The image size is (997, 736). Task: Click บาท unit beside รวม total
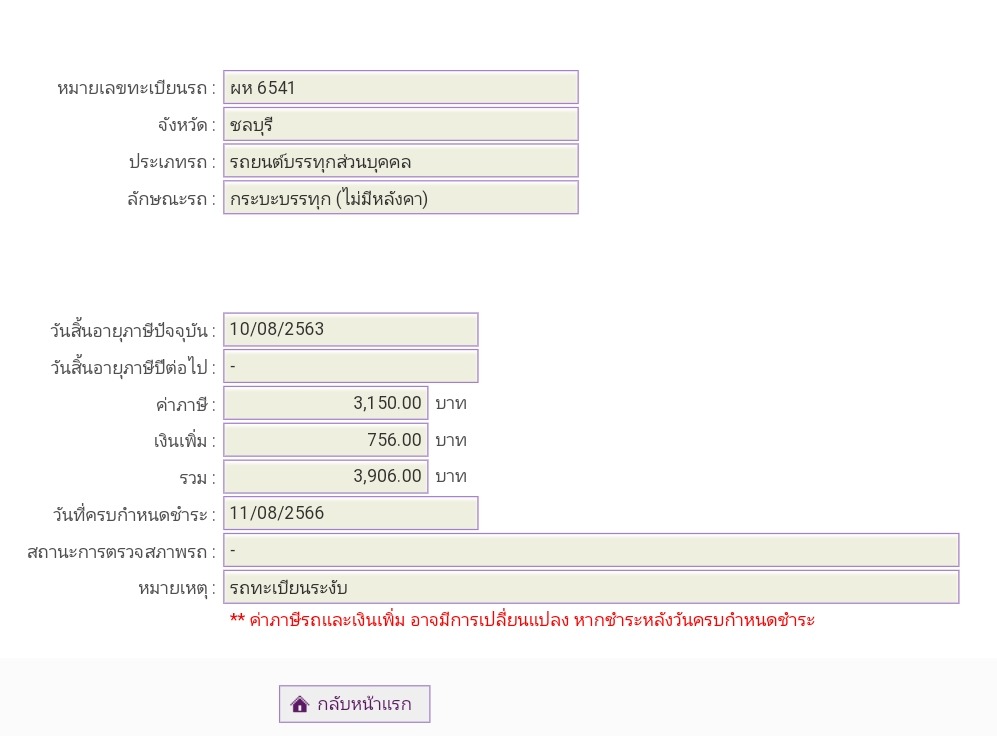click(451, 477)
